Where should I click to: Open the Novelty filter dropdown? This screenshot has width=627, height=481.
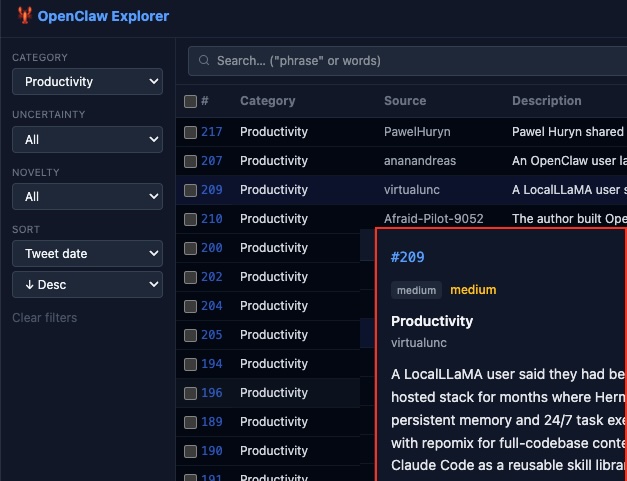point(87,197)
